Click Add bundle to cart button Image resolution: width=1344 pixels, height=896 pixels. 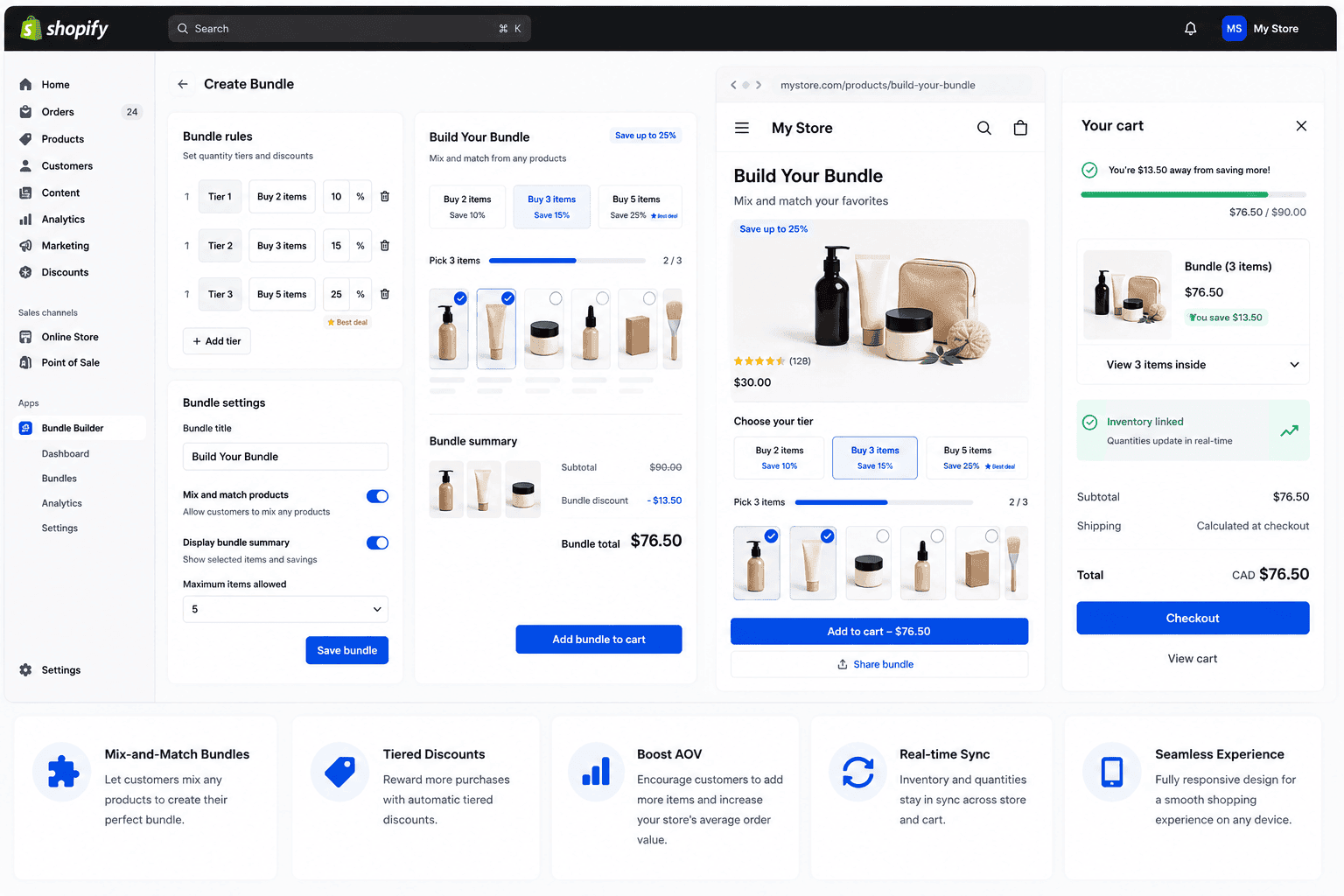tap(598, 640)
